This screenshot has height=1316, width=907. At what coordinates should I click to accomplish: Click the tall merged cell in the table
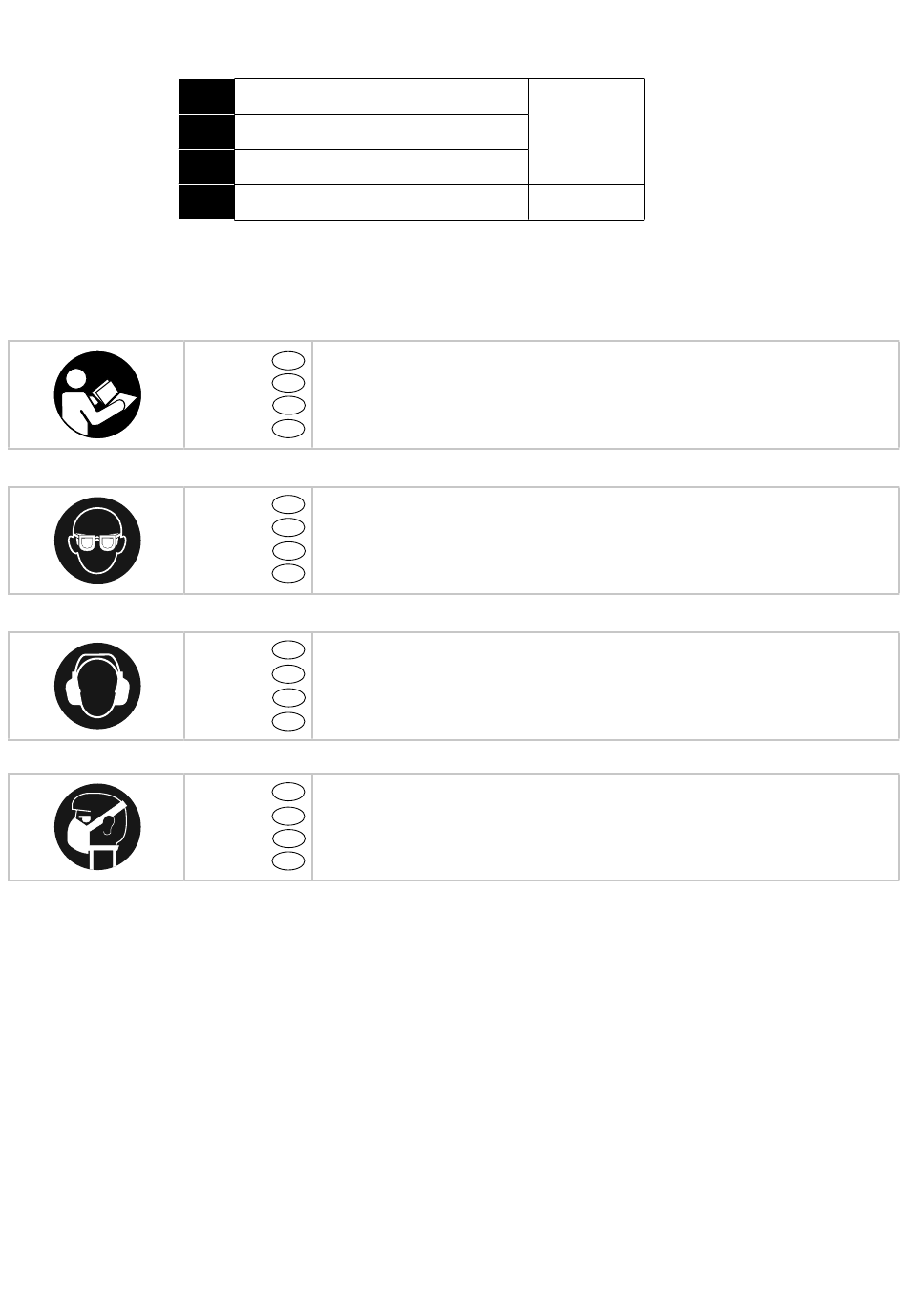pos(586,132)
